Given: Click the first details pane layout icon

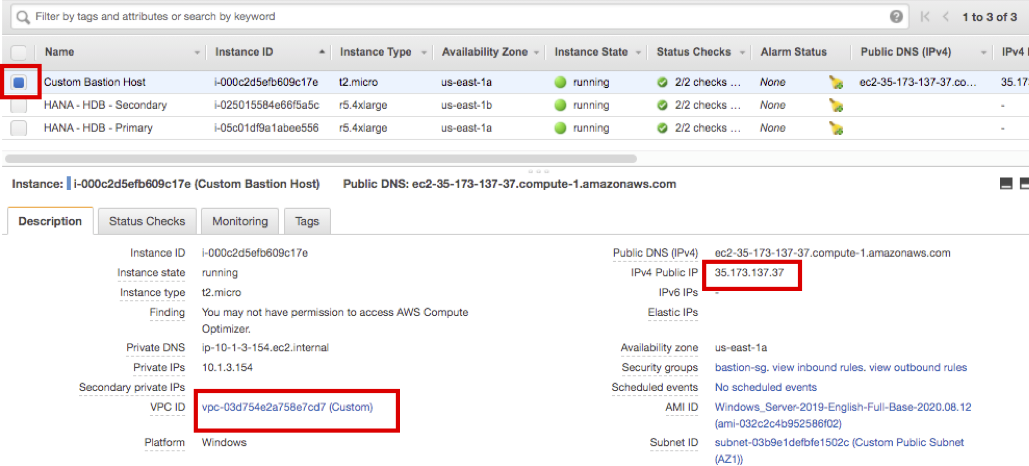Looking at the screenshot, I should (x=1006, y=184).
